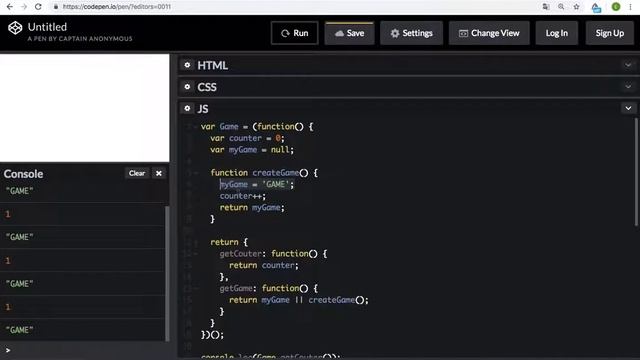Click the Sign Up button
Viewport: 640px width, 360px height.
pyautogui.click(x=609, y=33)
